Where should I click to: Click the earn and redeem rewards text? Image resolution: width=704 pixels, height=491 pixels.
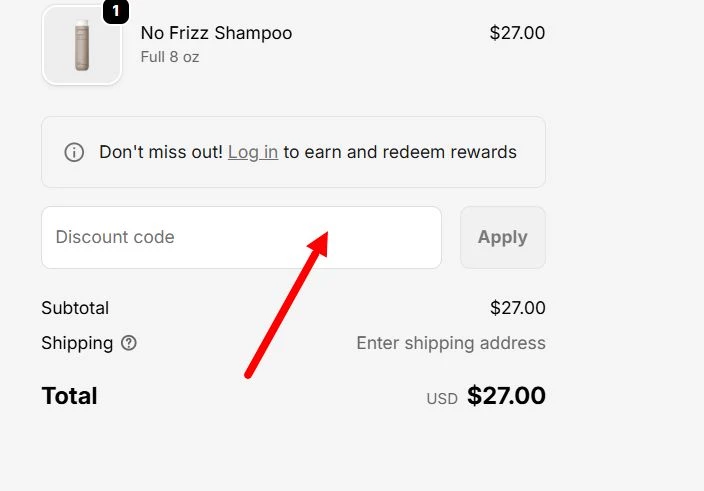tap(400, 152)
